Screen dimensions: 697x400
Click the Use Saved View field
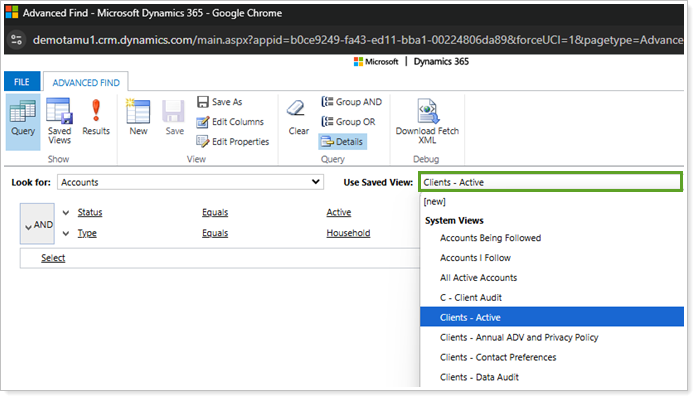pos(550,182)
